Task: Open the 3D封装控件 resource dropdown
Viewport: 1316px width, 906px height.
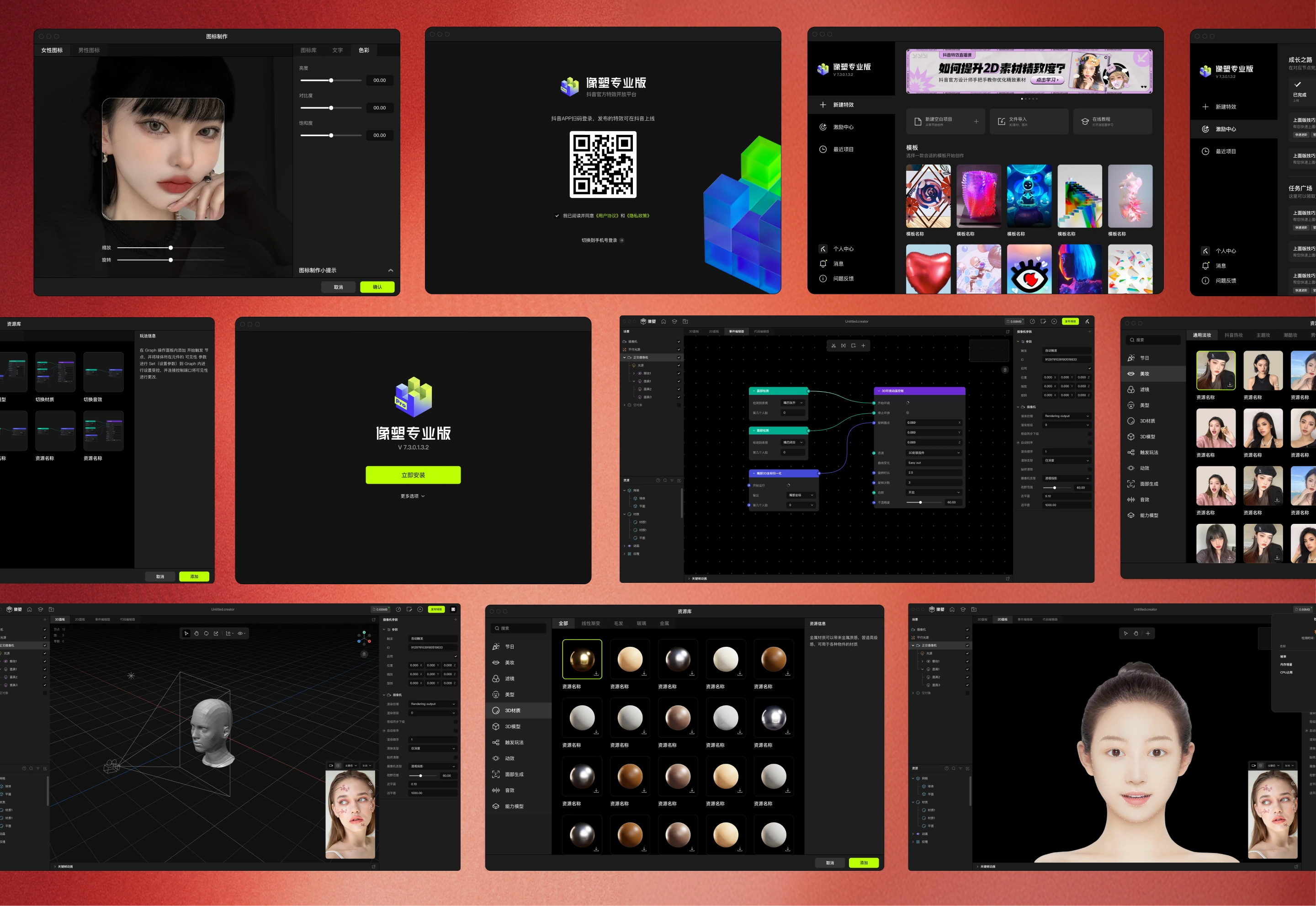Action: [x=934, y=453]
